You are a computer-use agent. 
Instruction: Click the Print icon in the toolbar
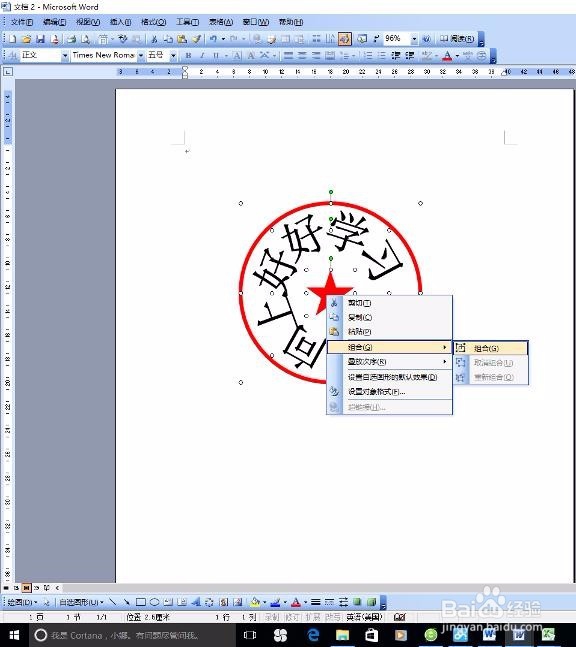[72, 39]
